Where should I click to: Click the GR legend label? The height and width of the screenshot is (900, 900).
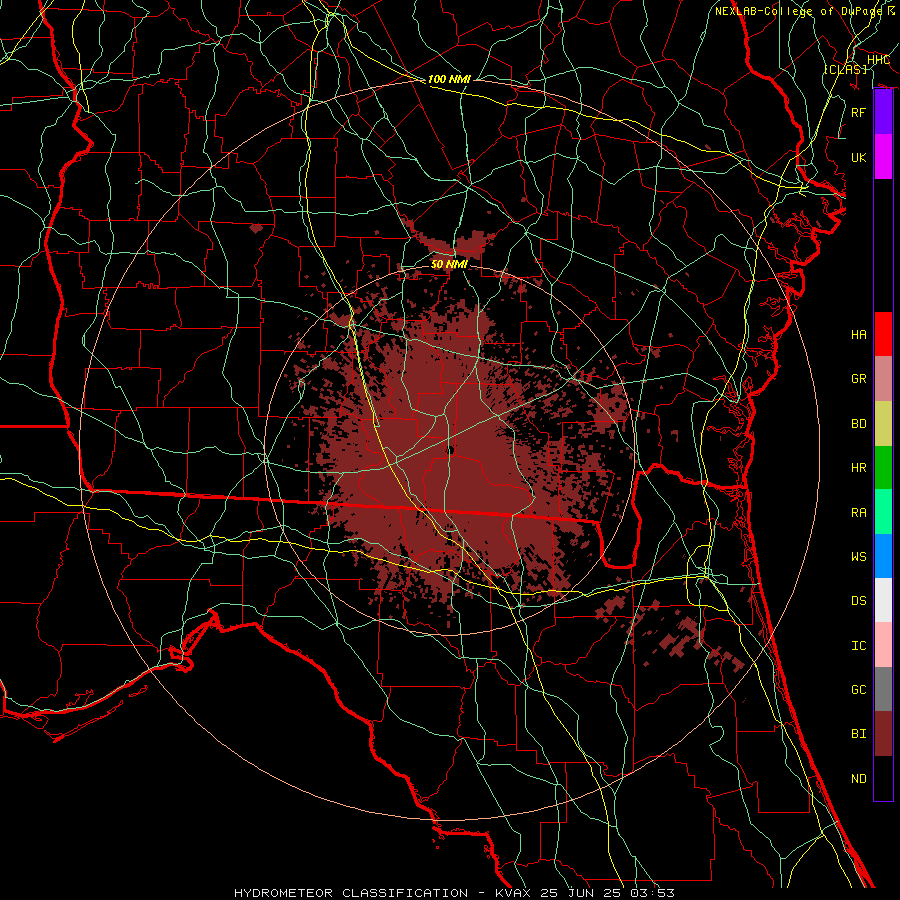pyautogui.click(x=858, y=379)
